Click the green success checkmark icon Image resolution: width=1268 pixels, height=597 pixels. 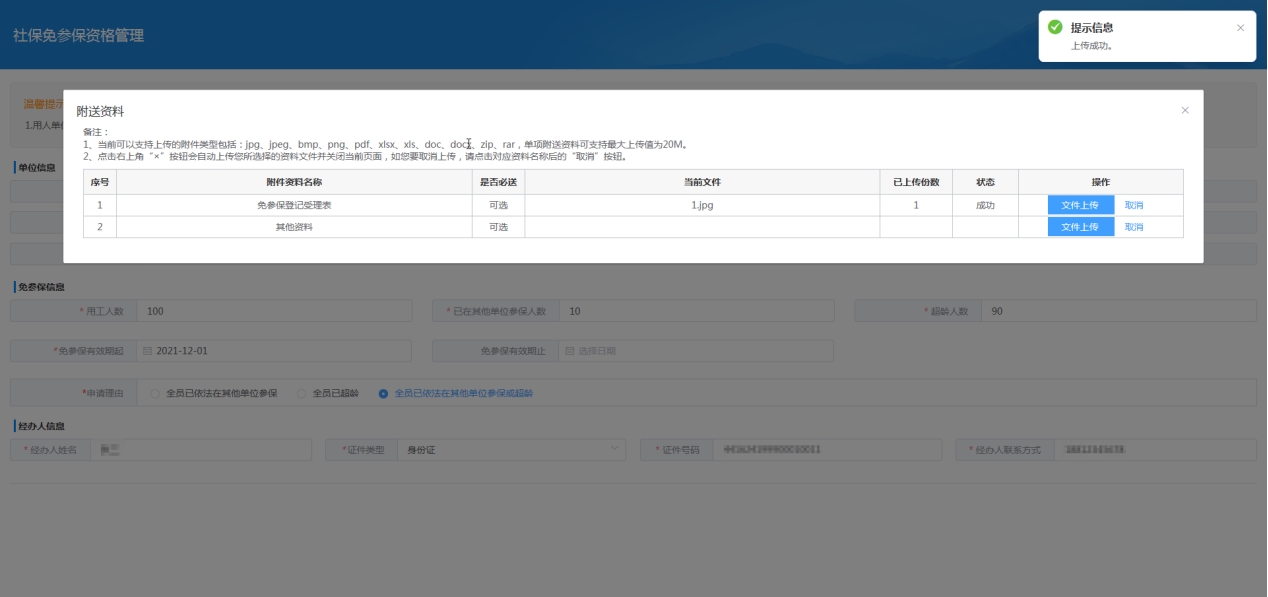1055,28
